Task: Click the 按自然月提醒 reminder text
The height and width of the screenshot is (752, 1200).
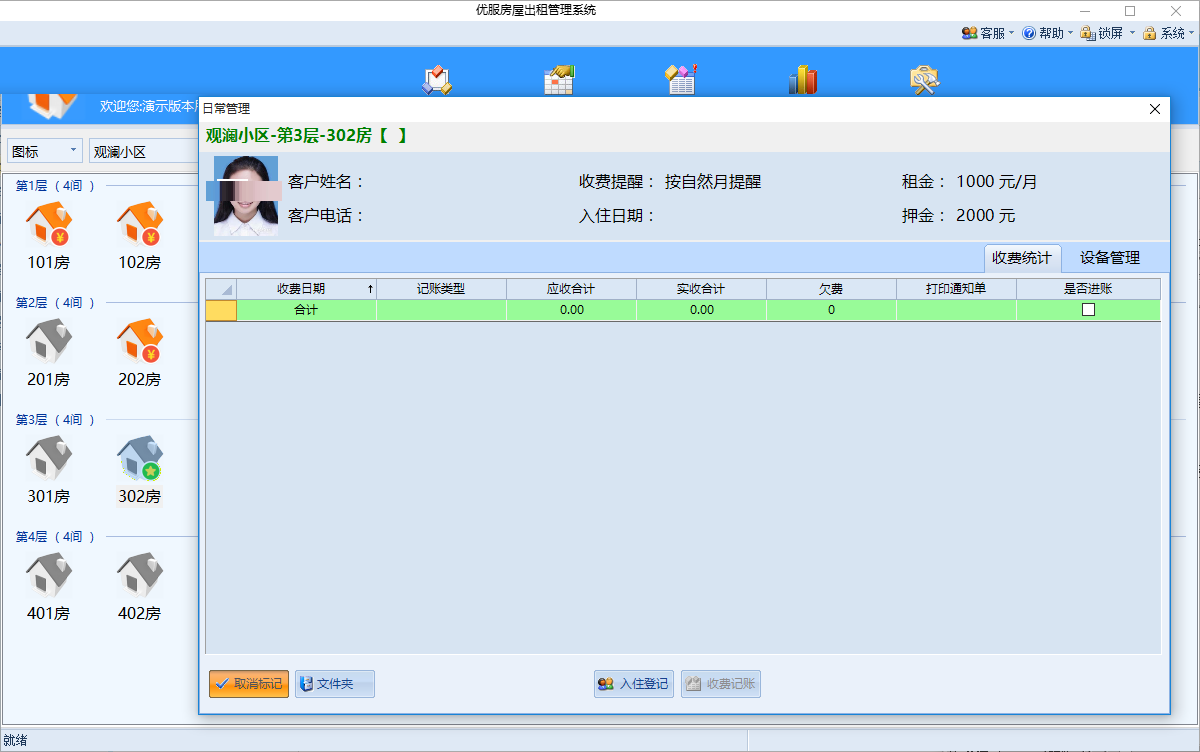Action: point(713,182)
